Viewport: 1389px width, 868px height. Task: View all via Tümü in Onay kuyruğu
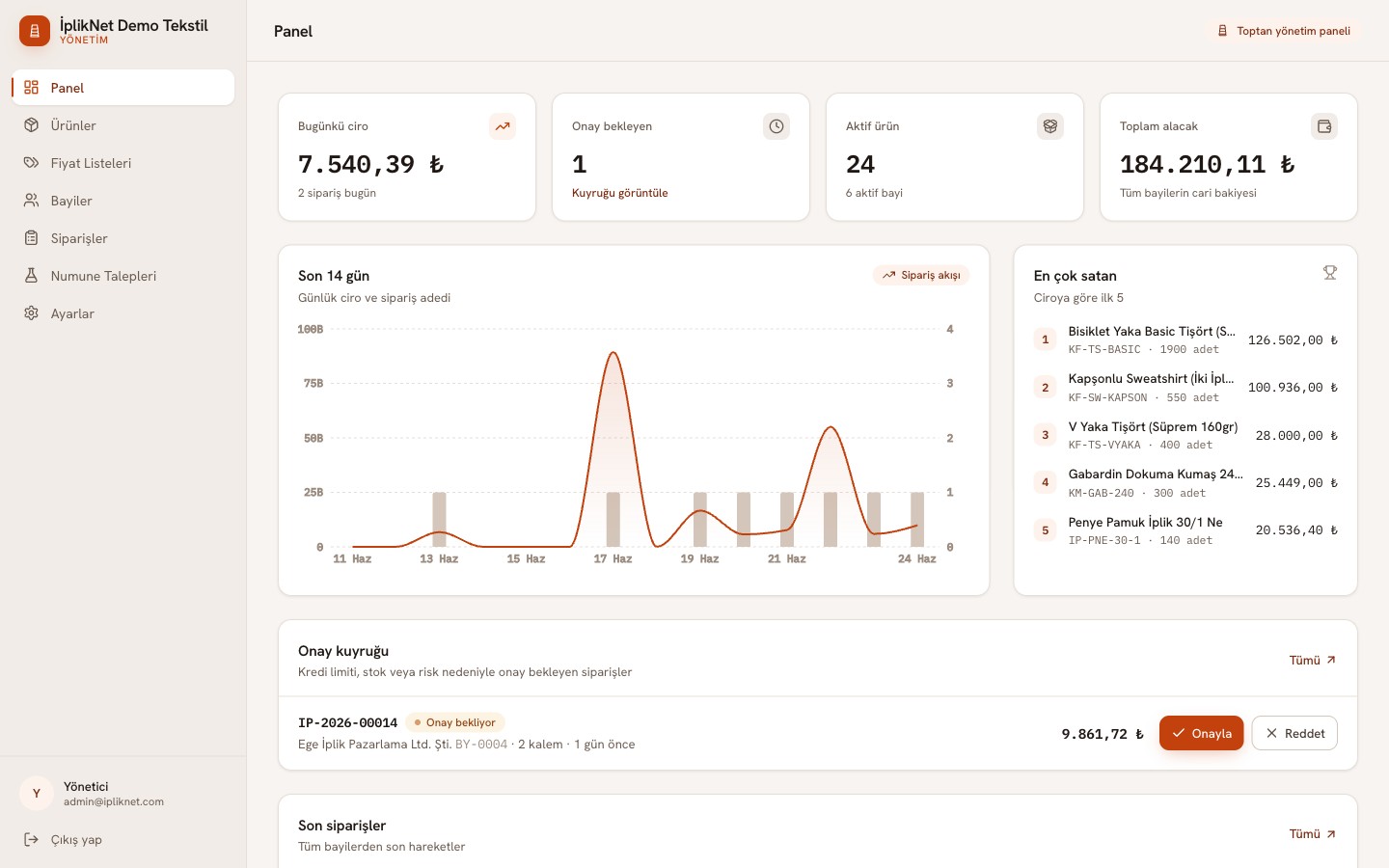(1313, 661)
